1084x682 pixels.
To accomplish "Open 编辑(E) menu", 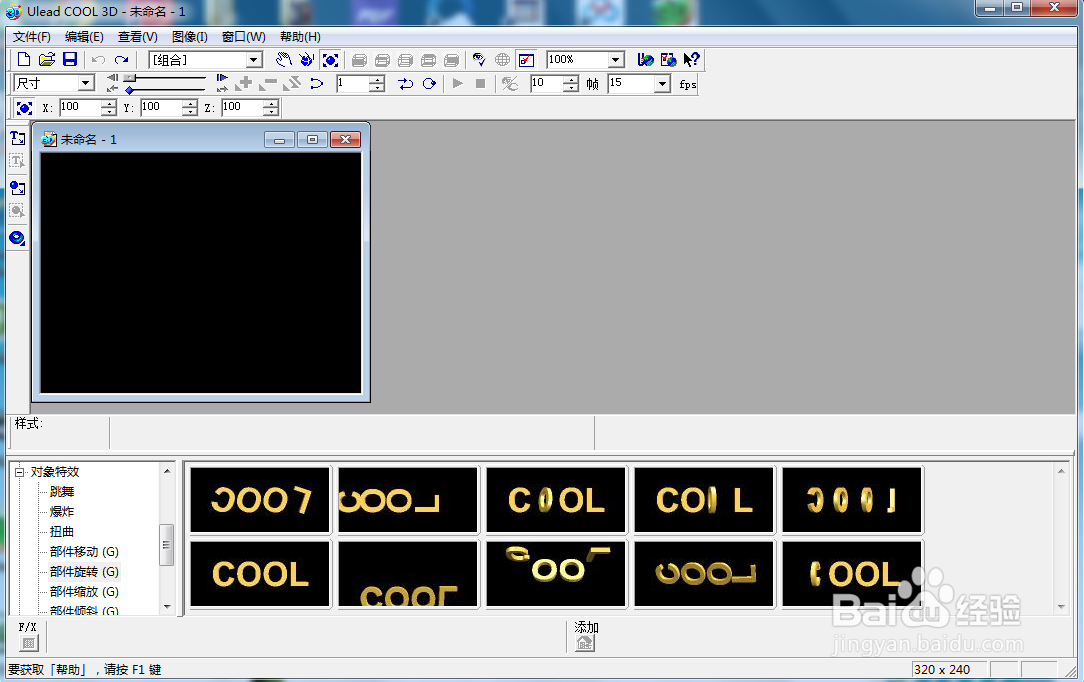I will coord(84,37).
